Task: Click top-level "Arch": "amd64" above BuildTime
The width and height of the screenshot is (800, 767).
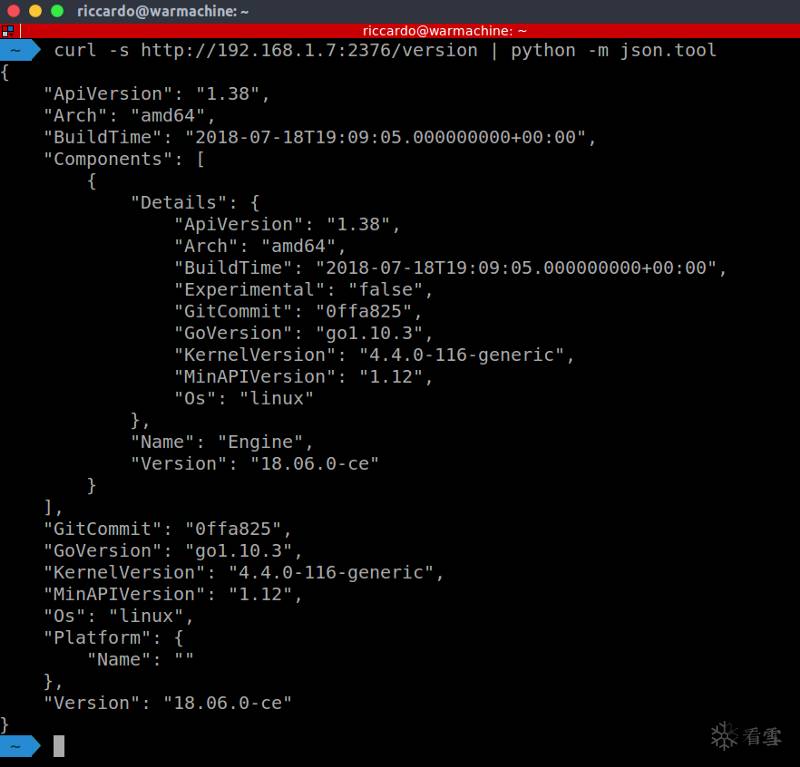Action: click(x=130, y=116)
